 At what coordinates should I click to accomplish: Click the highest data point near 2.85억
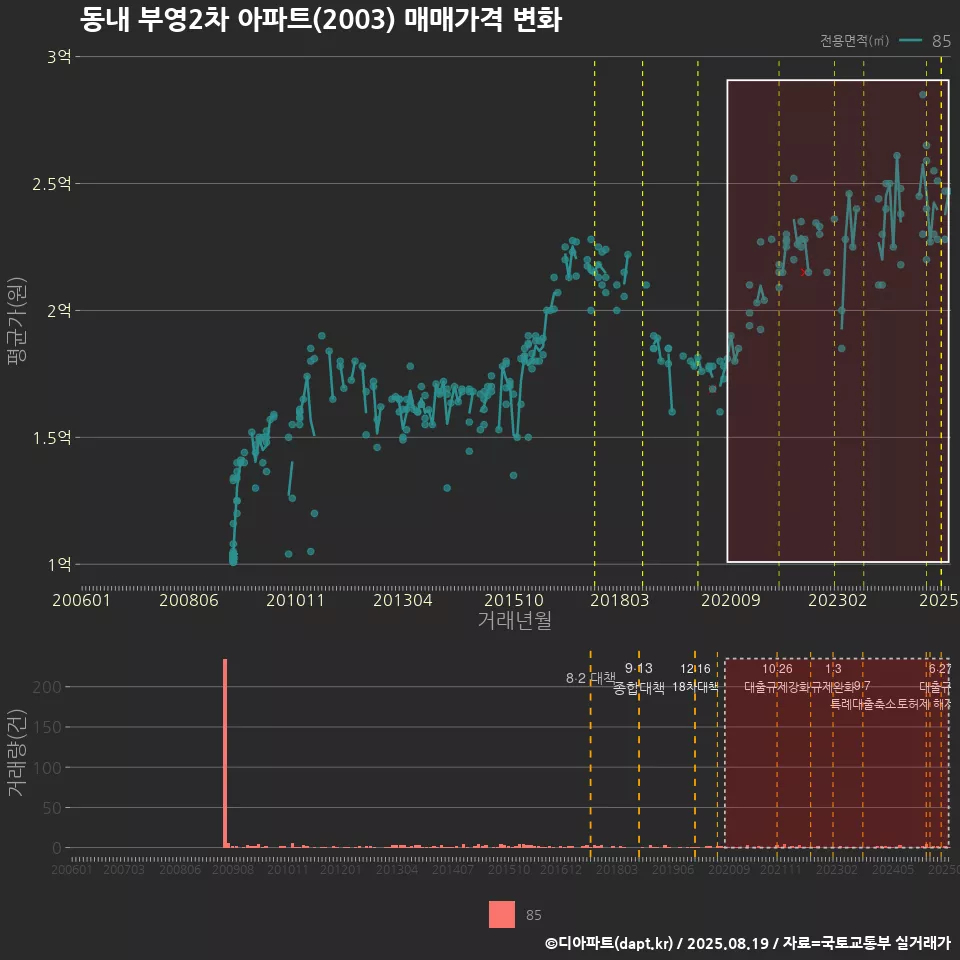coord(923,95)
